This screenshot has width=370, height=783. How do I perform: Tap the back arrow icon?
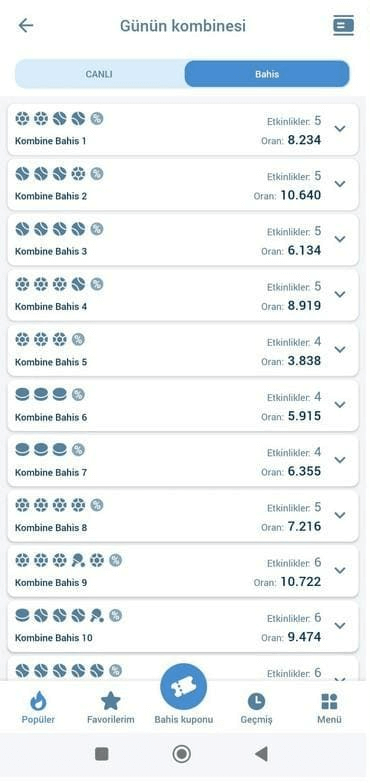pyautogui.click(x=25, y=25)
